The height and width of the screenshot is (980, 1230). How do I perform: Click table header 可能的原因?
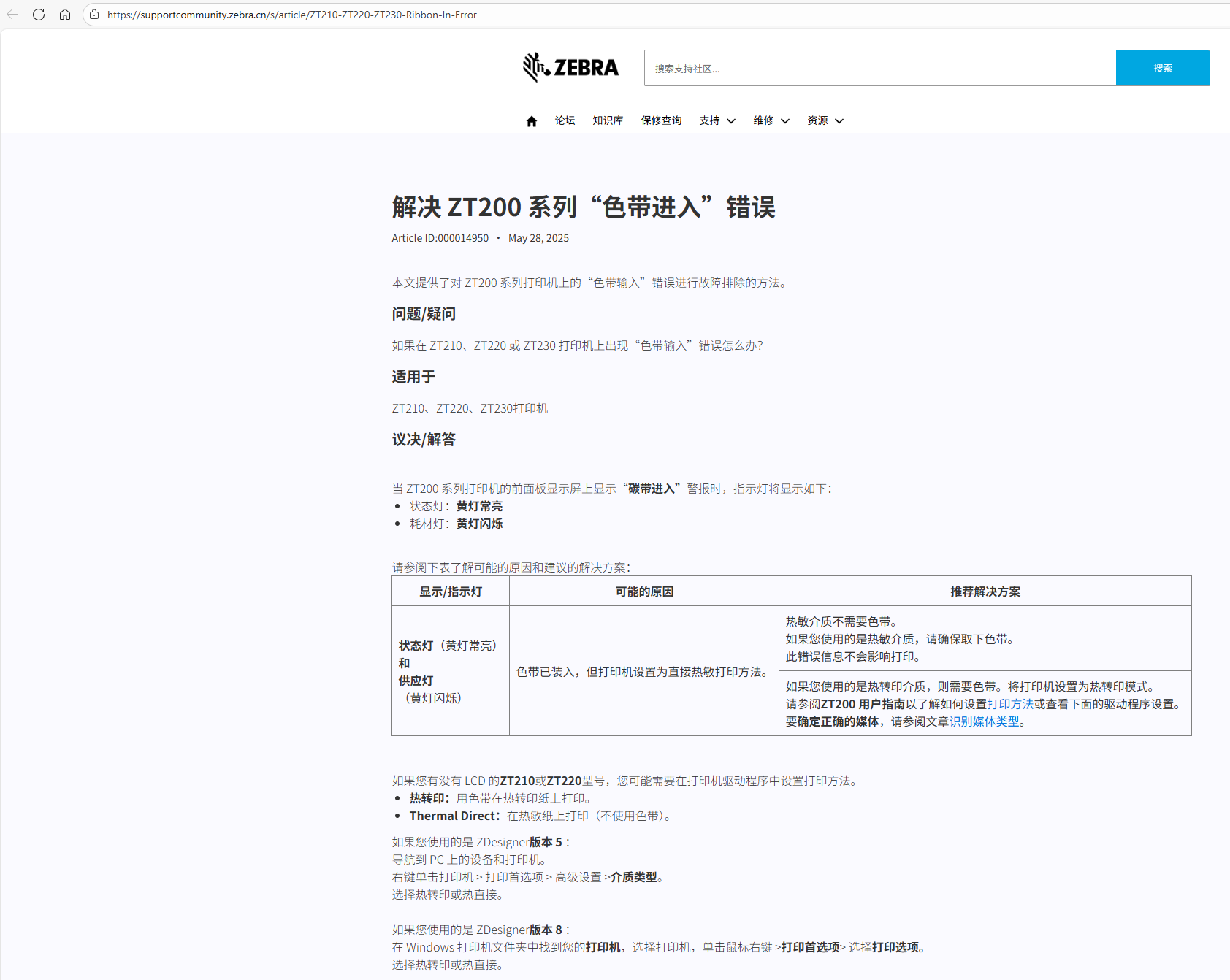[x=644, y=592]
